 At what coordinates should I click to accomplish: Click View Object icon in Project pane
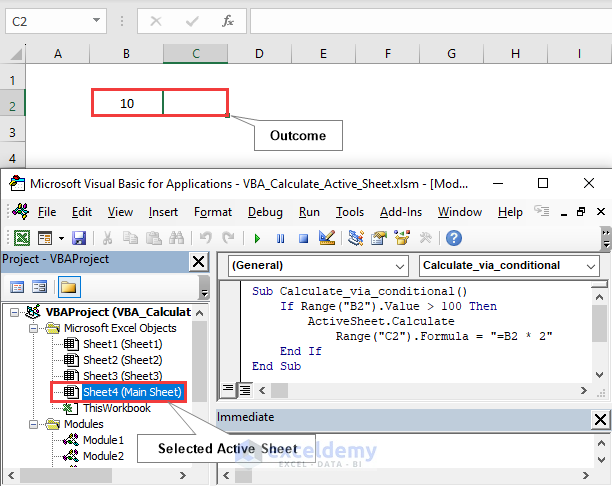click(39, 287)
